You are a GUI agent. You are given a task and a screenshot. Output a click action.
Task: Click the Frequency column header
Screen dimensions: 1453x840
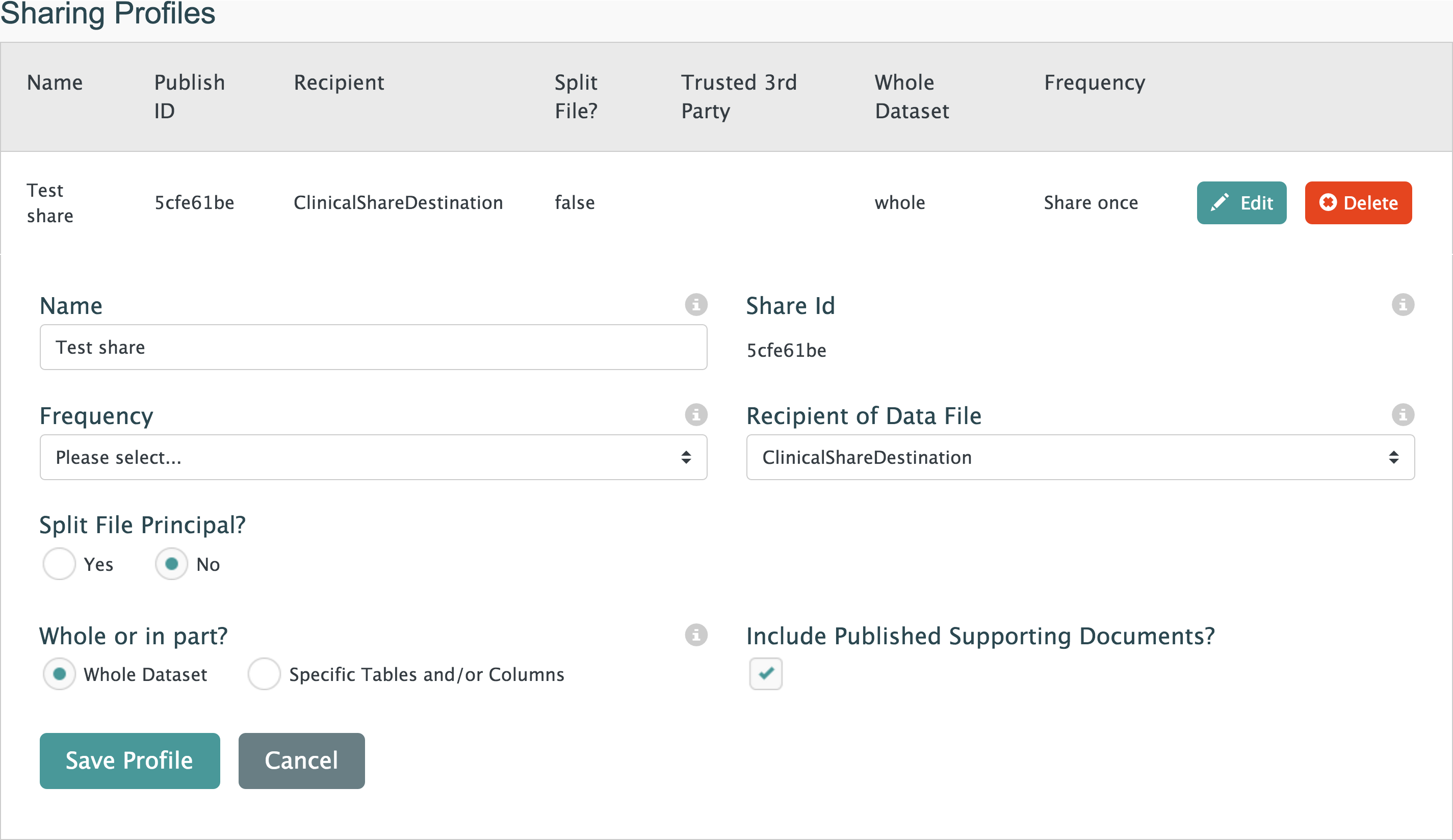click(1095, 83)
